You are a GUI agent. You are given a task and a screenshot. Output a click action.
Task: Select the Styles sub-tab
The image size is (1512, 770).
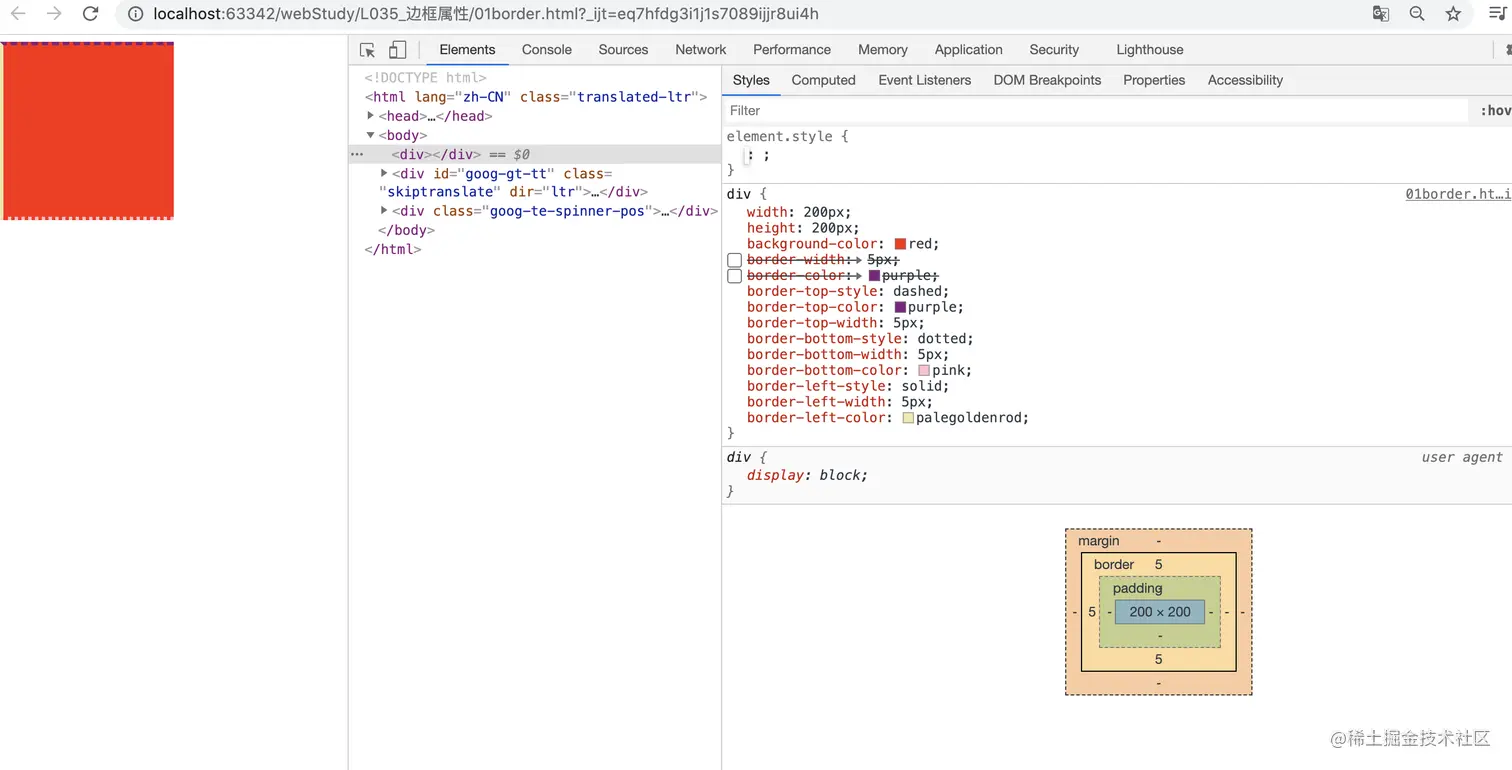[751, 80]
